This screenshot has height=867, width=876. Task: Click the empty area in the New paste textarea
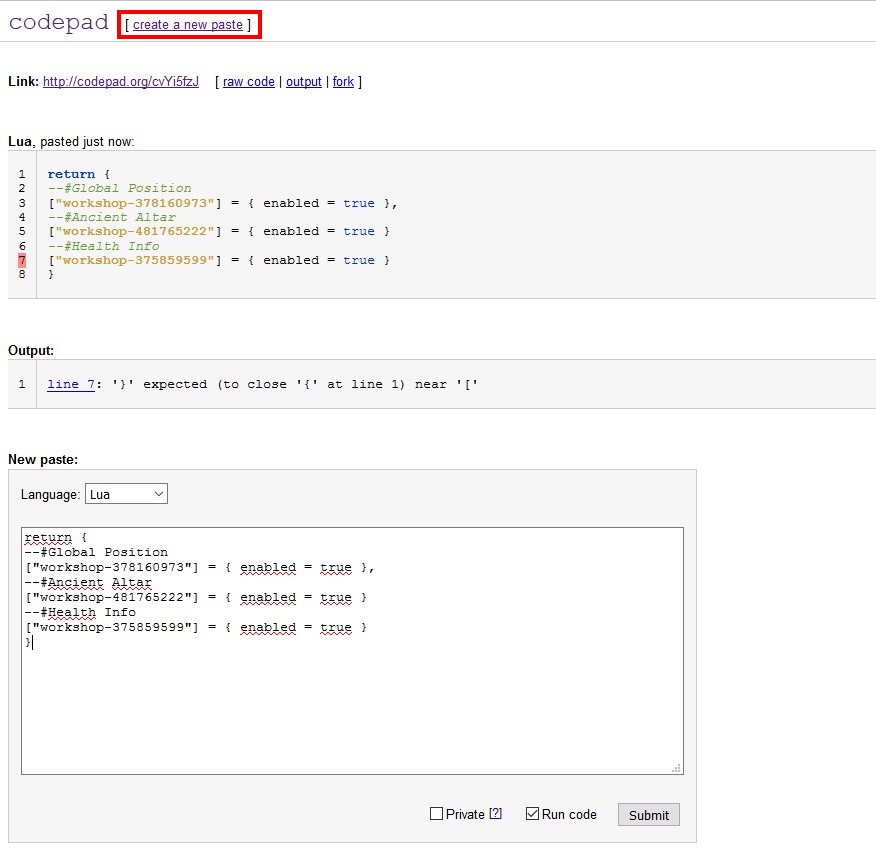click(350, 710)
